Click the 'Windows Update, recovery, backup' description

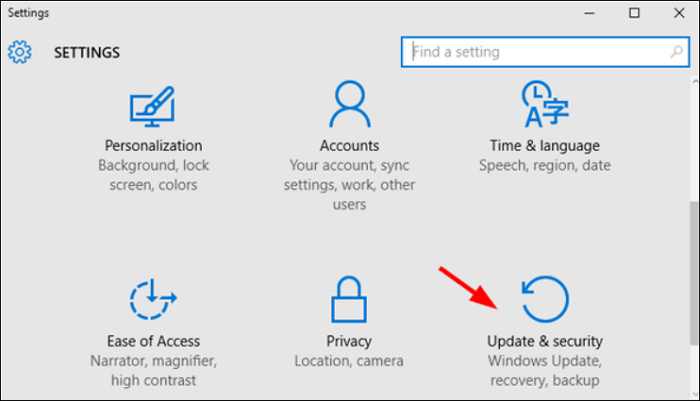[x=545, y=370]
